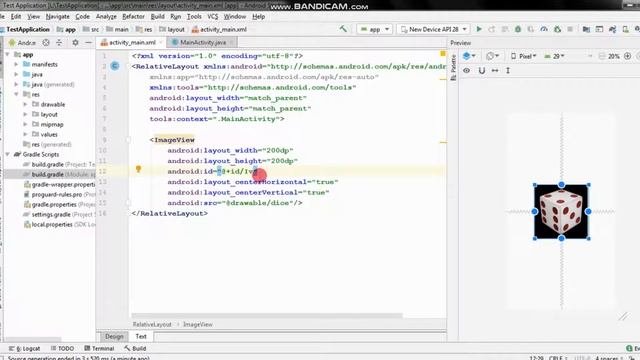The width and height of the screenshot is (640, 360).
Task: Click the Debug app bug icon
Action: (x=518, y=29)
